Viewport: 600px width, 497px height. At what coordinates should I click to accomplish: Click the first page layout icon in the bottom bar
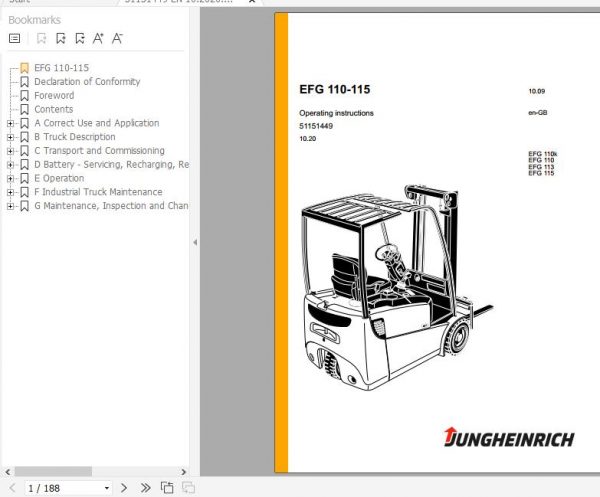tap(167, 488)
